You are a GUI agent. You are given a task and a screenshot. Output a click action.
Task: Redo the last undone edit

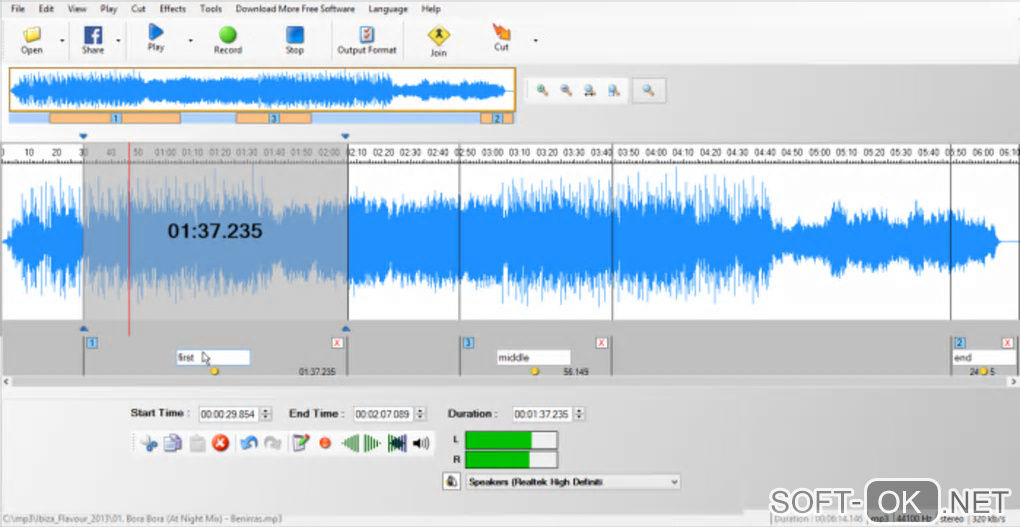point(273,444)
